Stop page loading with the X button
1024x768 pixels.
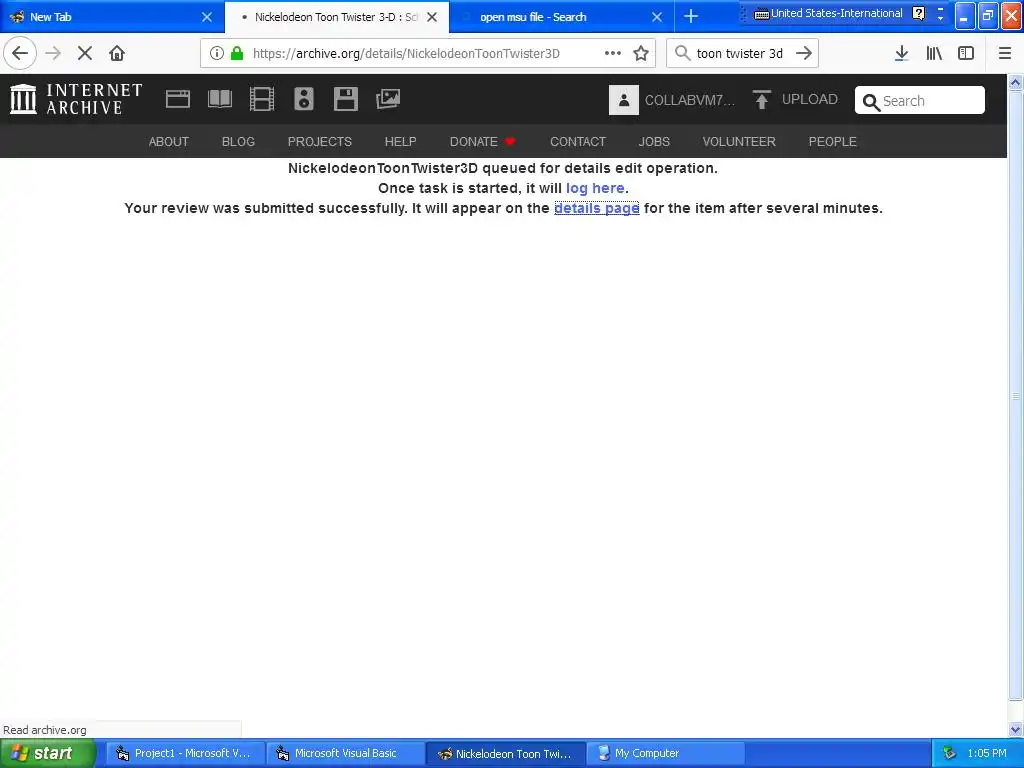point(85,54)
